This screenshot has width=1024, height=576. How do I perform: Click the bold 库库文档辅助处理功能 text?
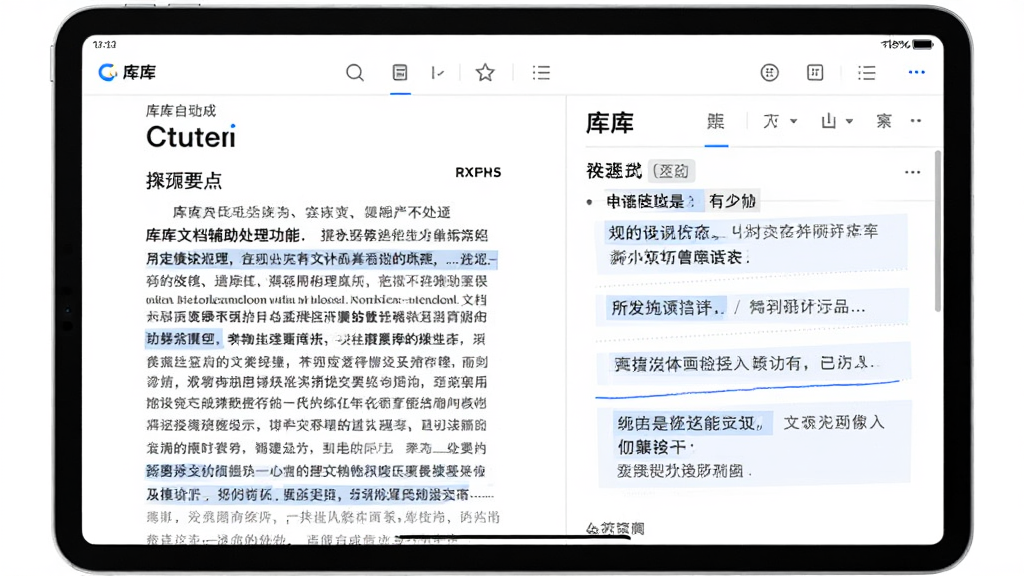225,235
